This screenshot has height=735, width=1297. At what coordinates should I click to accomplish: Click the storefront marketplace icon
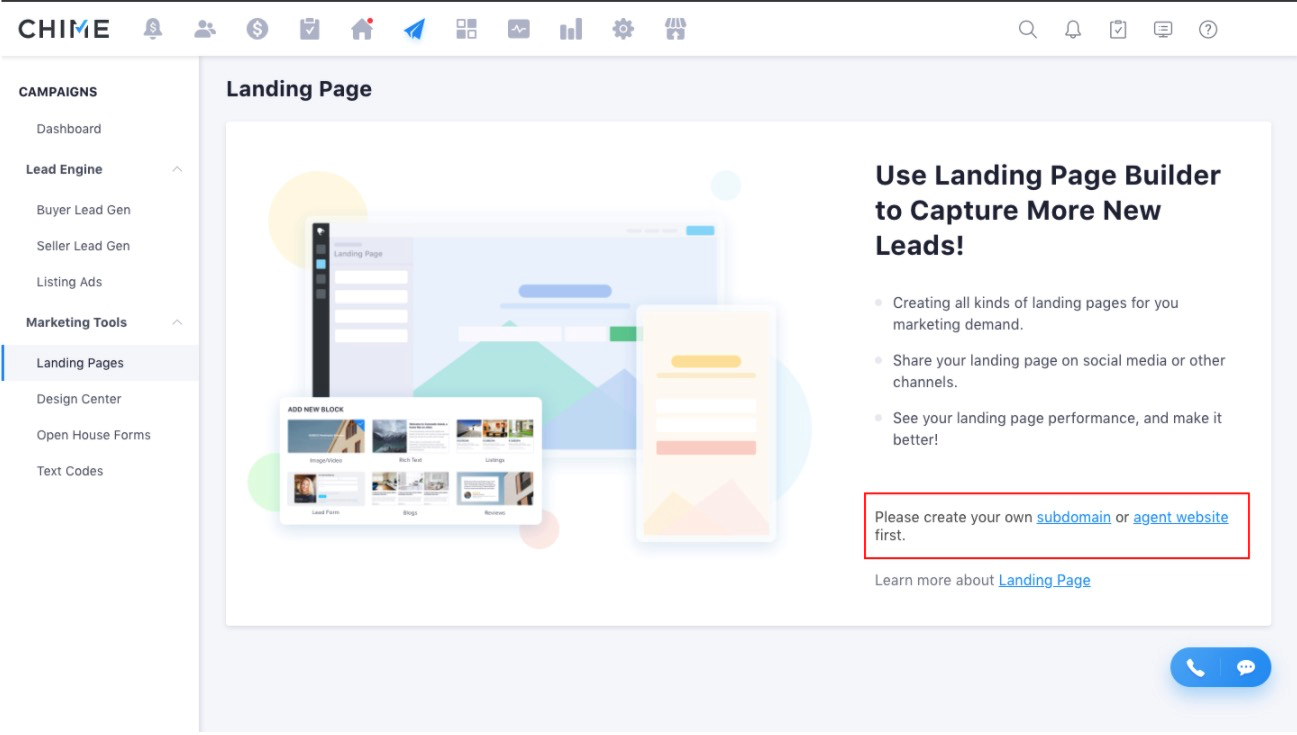(675, 29)
